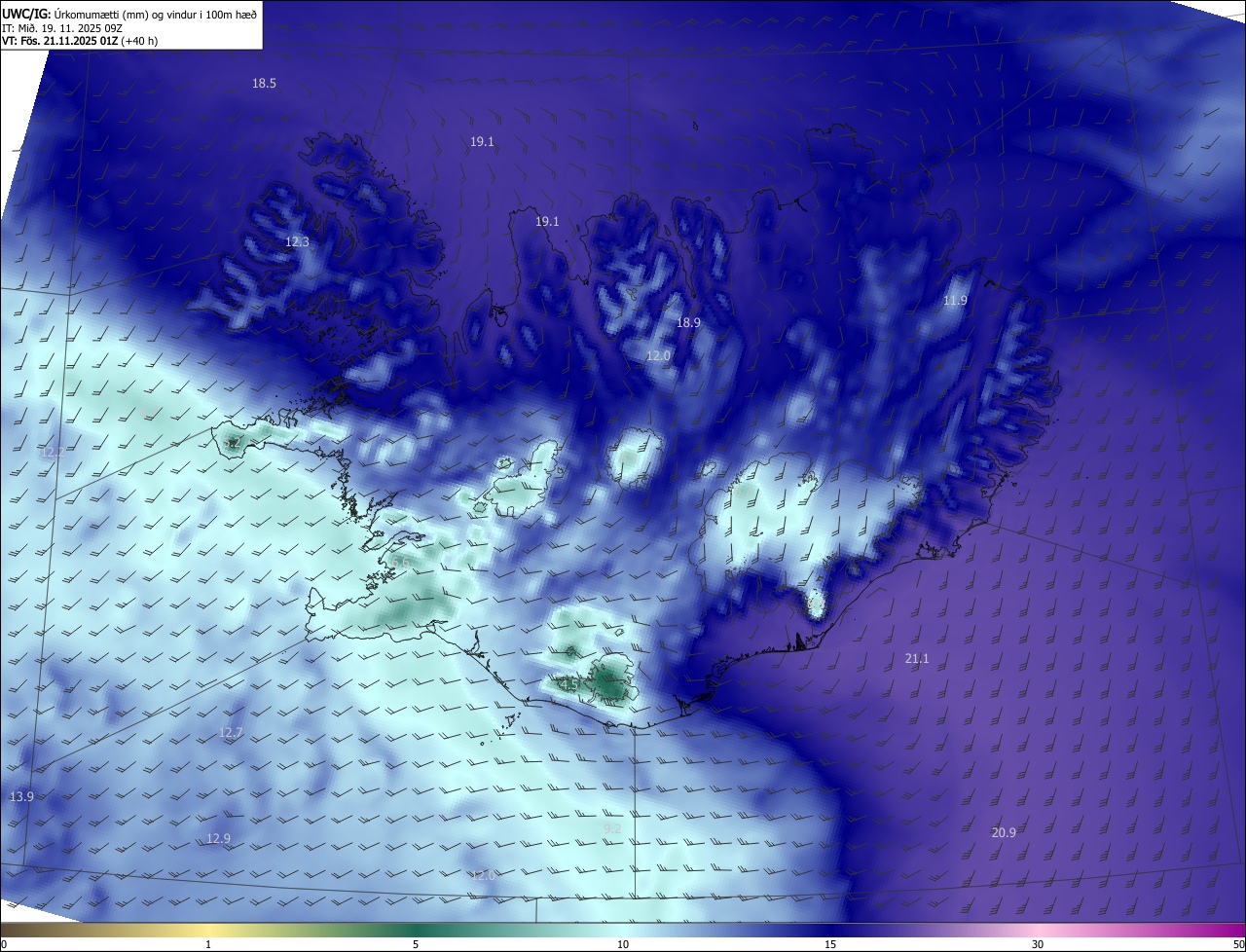Click the '30' tick on the colour scale
The width and height of the screenshot is (1246, 952).
(x=1038, y=944)
